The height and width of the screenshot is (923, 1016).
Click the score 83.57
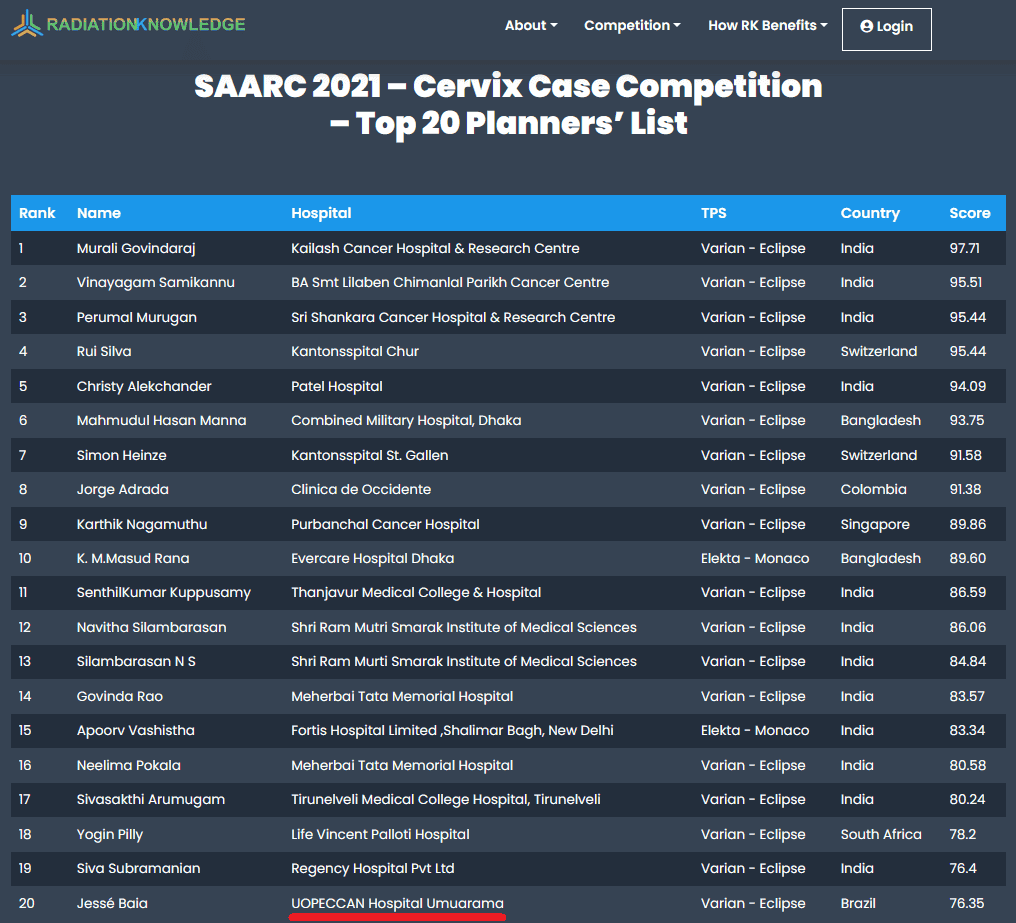point(967,697)
